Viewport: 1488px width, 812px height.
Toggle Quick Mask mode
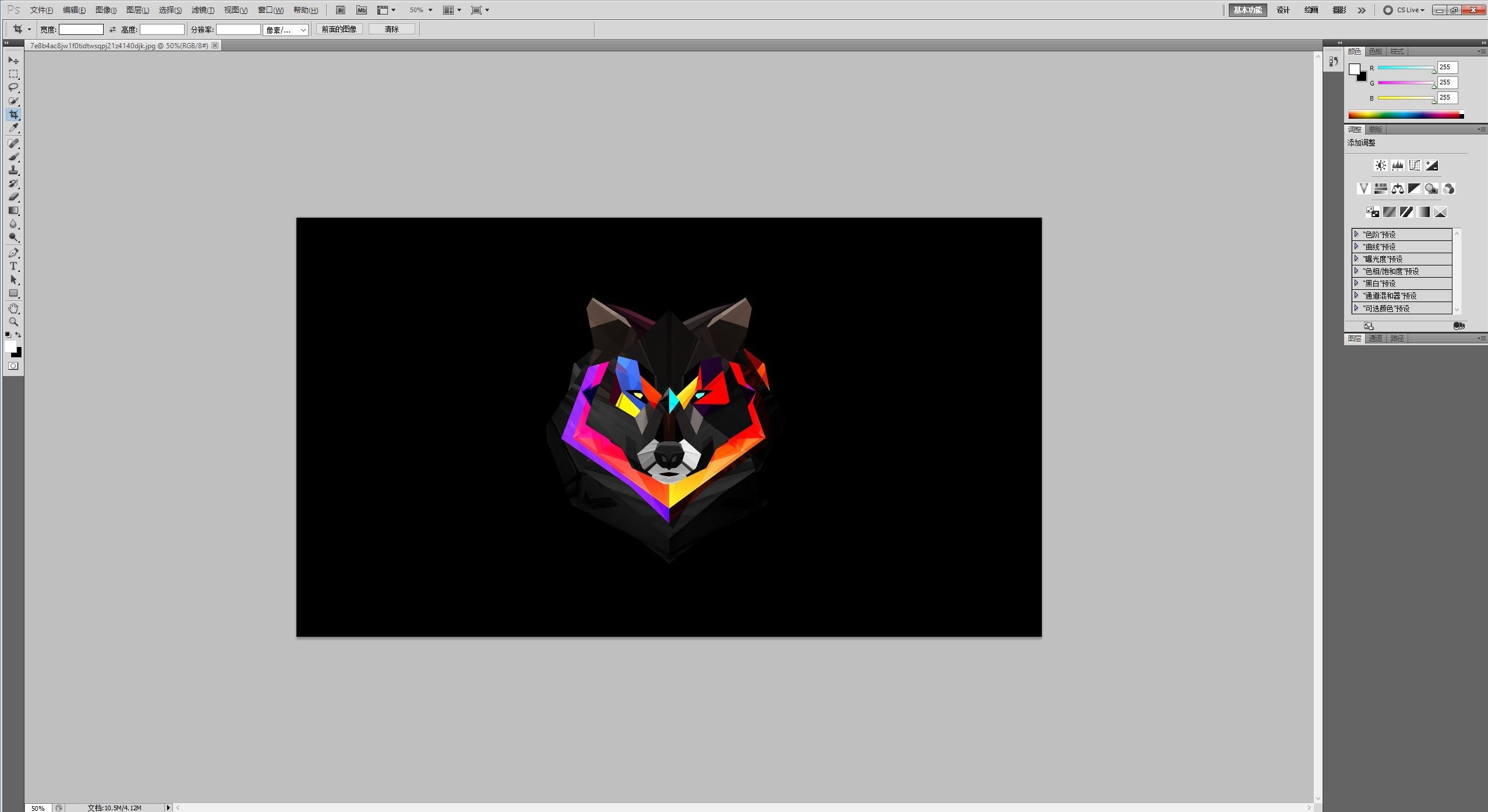(13, 366)
